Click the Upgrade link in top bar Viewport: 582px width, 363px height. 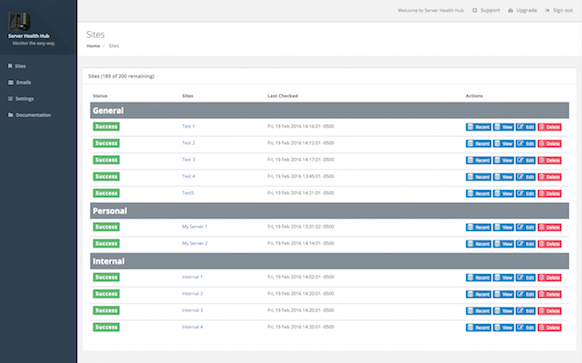pos(522,10)
